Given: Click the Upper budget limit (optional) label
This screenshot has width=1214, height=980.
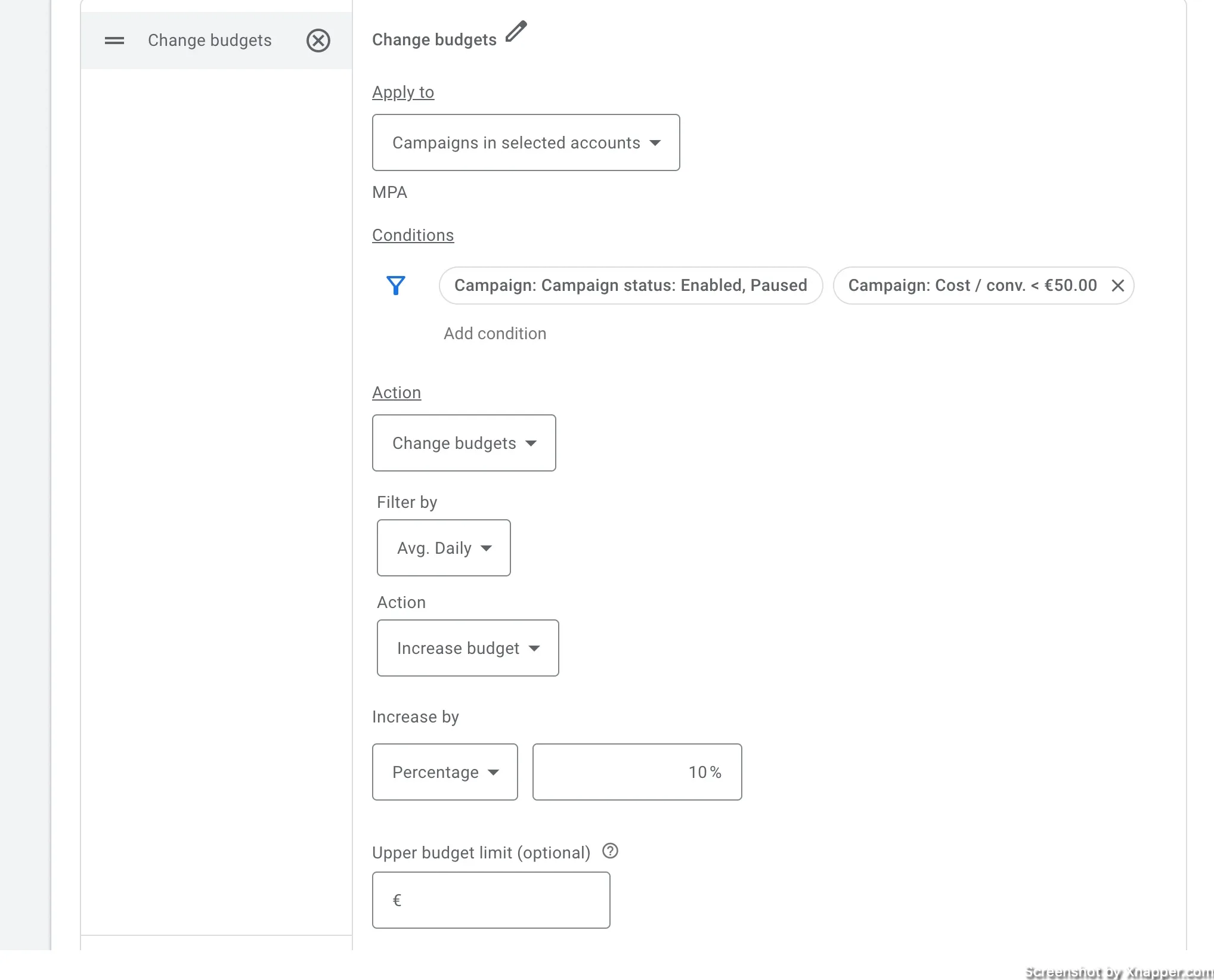Looking at the screenshot, I should (x=481, y=853).
